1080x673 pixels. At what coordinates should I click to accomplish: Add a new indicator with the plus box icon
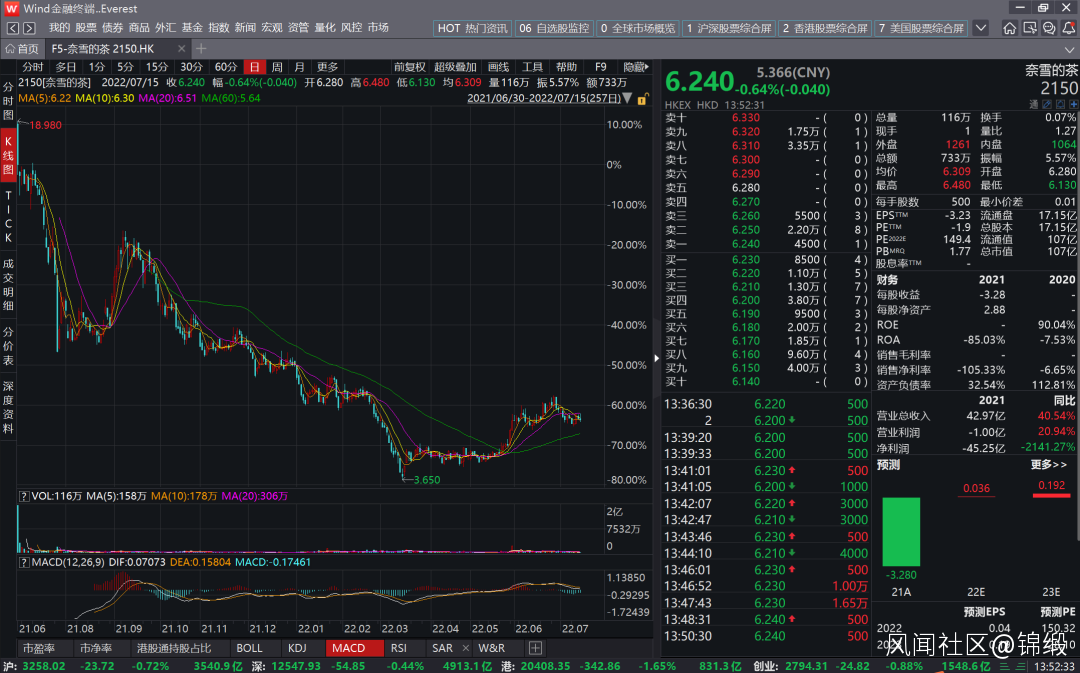point(535,648)
